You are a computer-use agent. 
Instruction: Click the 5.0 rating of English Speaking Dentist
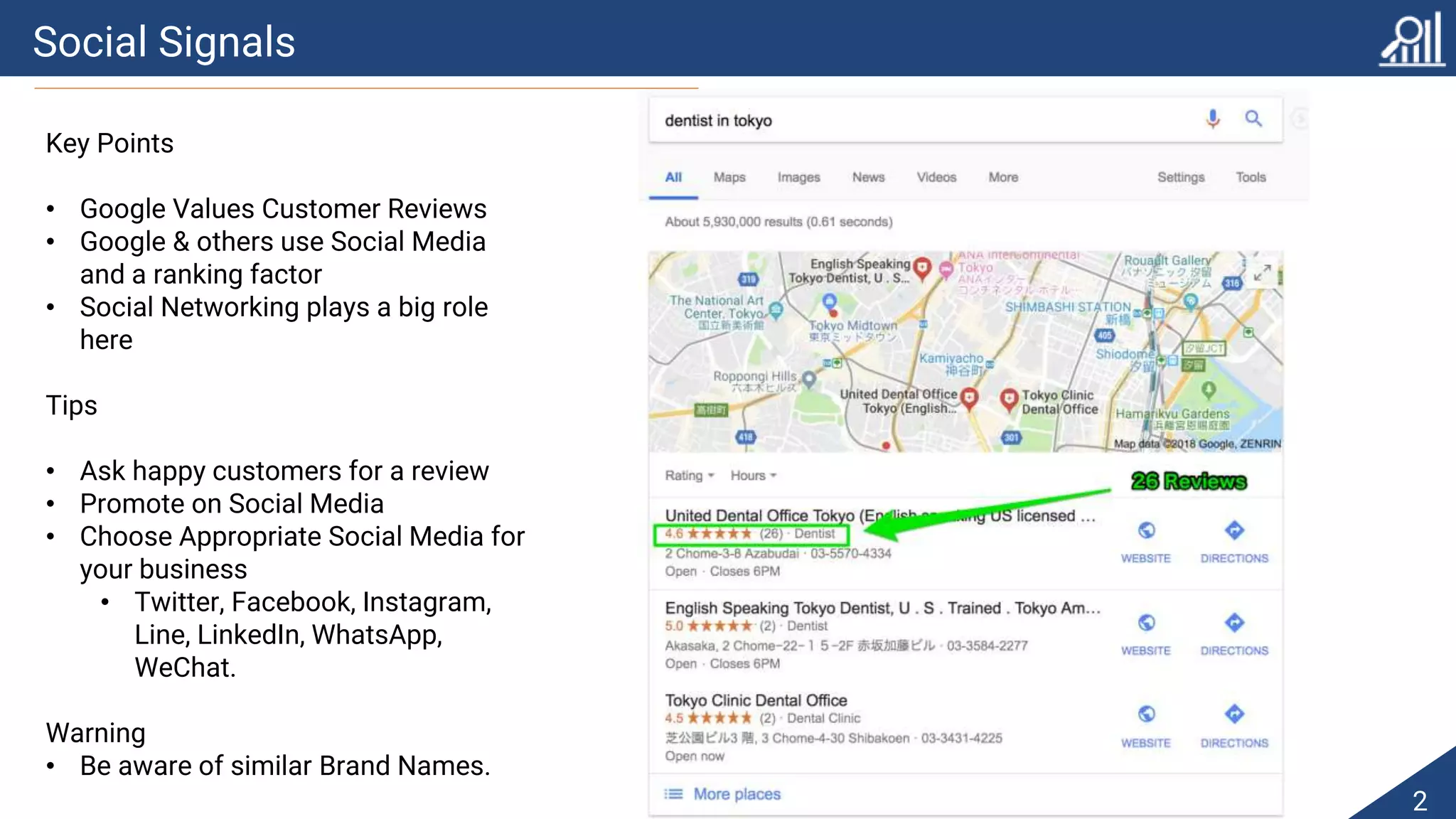pos(708,626)
